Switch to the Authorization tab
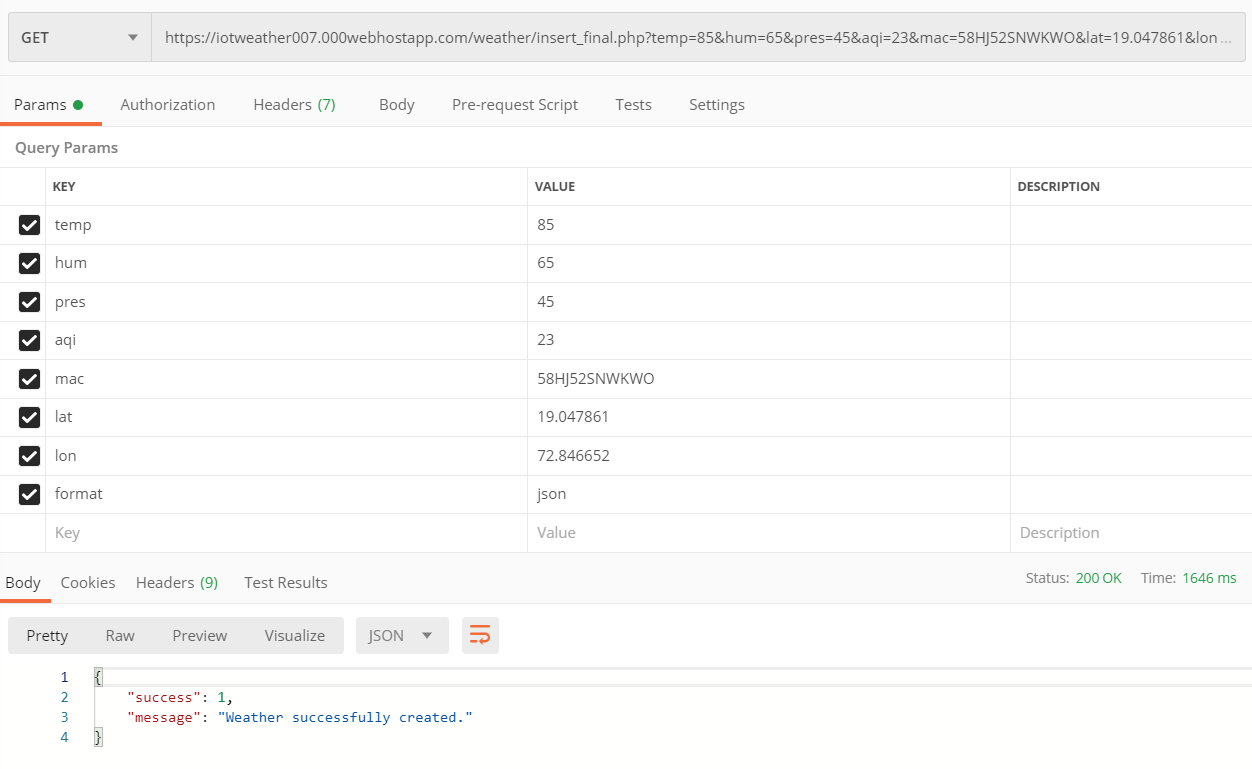 [167, 105]
